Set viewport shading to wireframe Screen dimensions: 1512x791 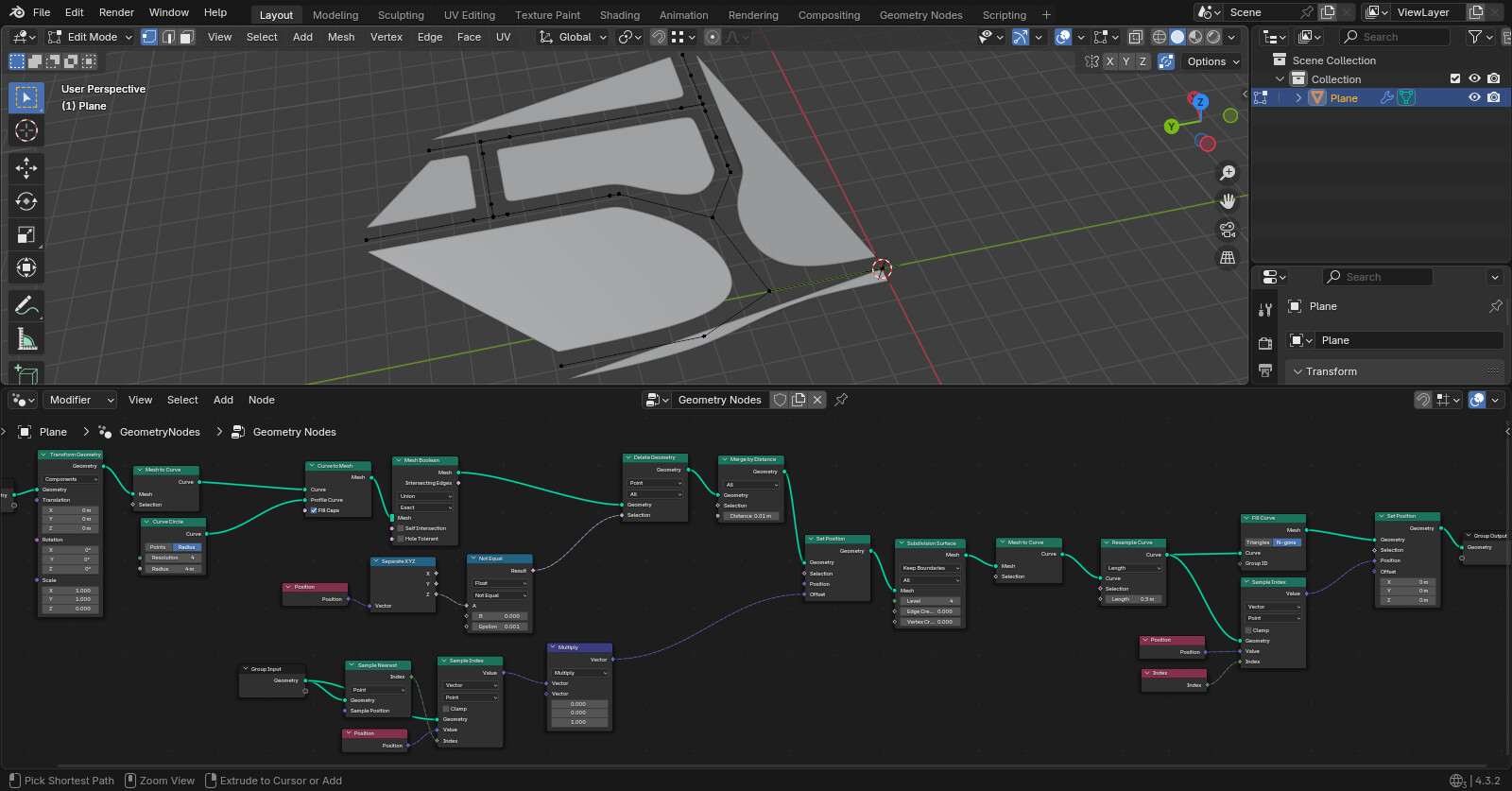[x=1160, y=37]
